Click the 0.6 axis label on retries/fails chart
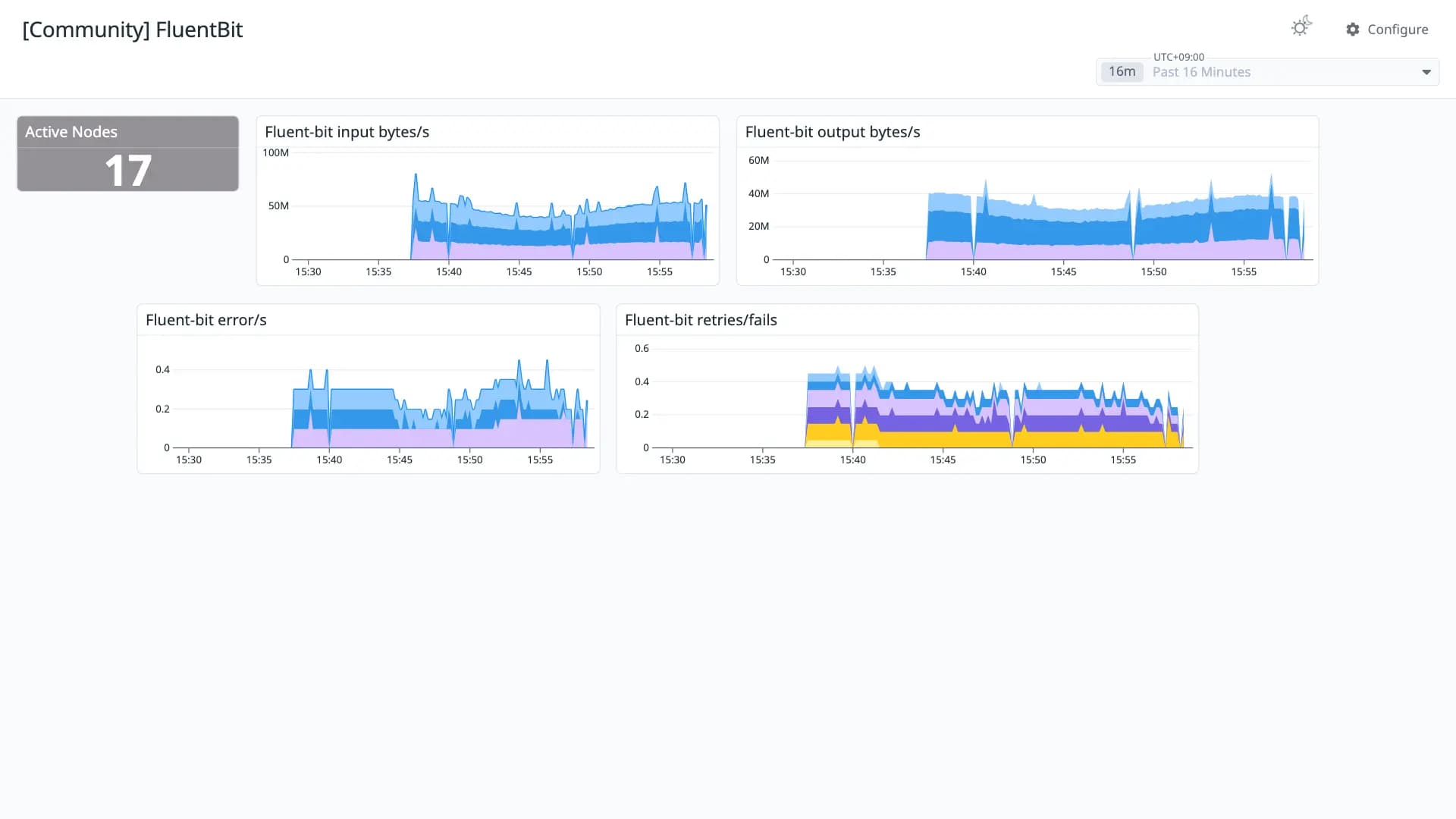The image size is (1456, 819). click(x=642, y=348)
